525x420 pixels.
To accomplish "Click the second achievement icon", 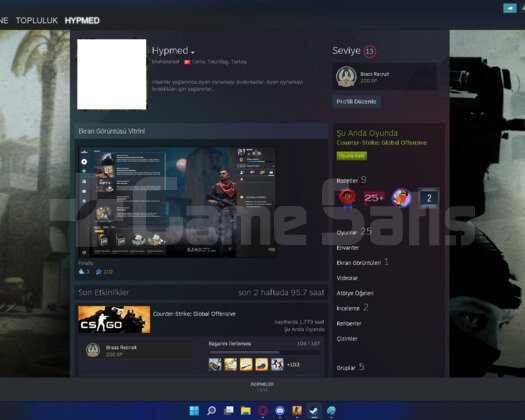I will 231,364.
